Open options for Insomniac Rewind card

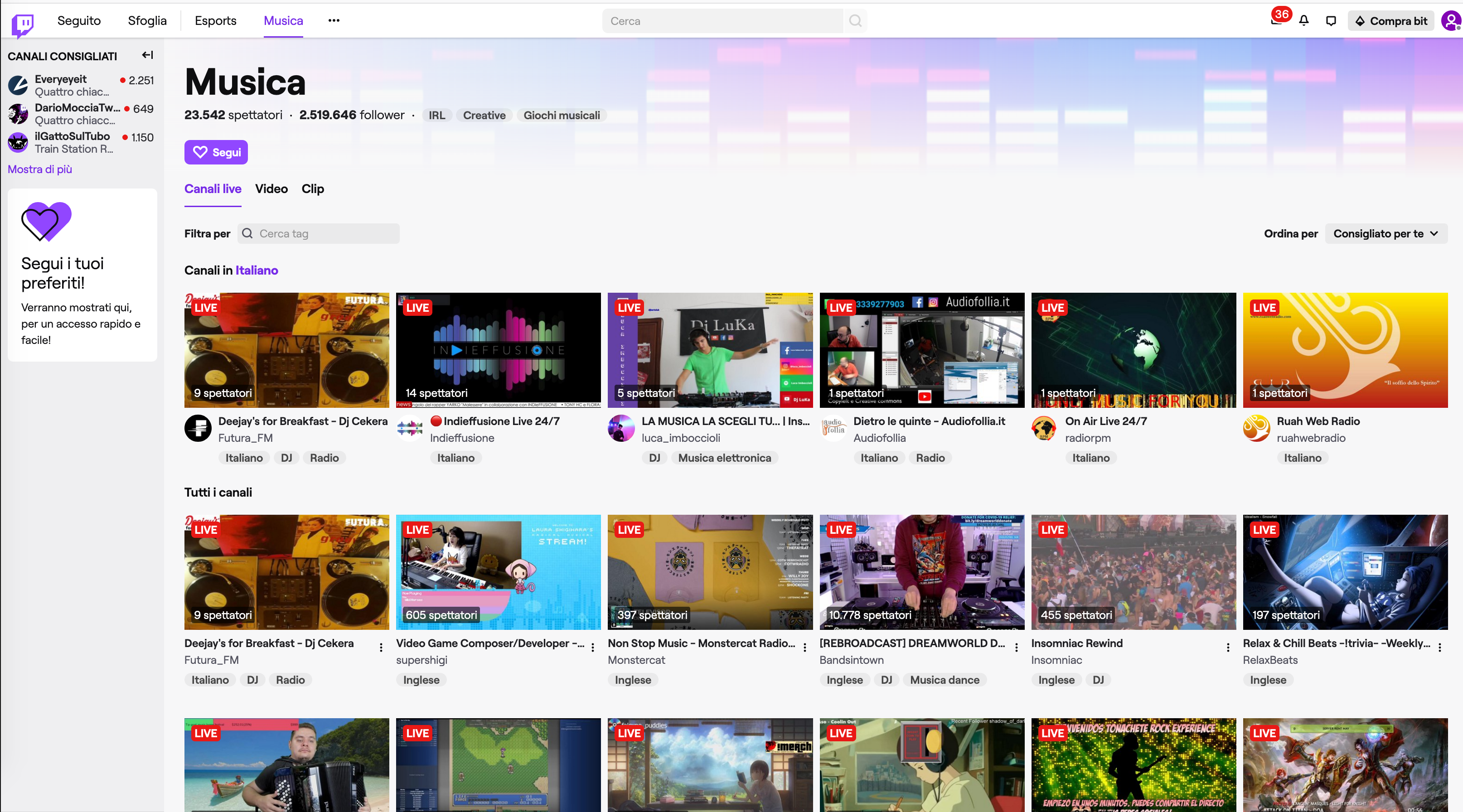tap(1228, 648)
